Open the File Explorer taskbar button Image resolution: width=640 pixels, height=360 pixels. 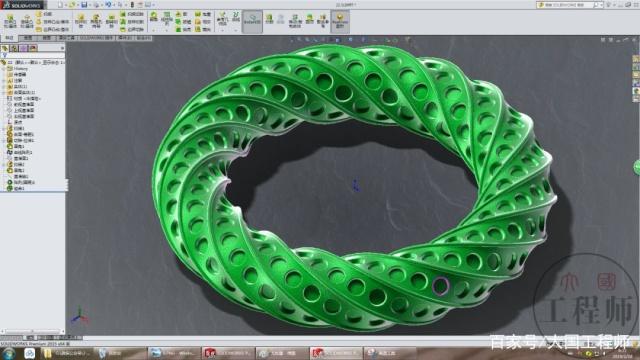(67, 353)
